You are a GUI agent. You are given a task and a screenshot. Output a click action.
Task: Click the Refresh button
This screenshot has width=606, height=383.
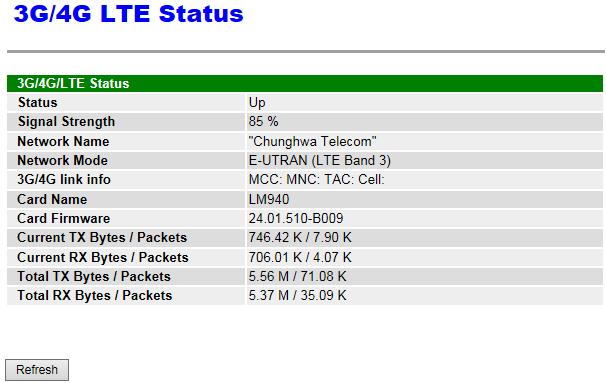click(37, 370)
